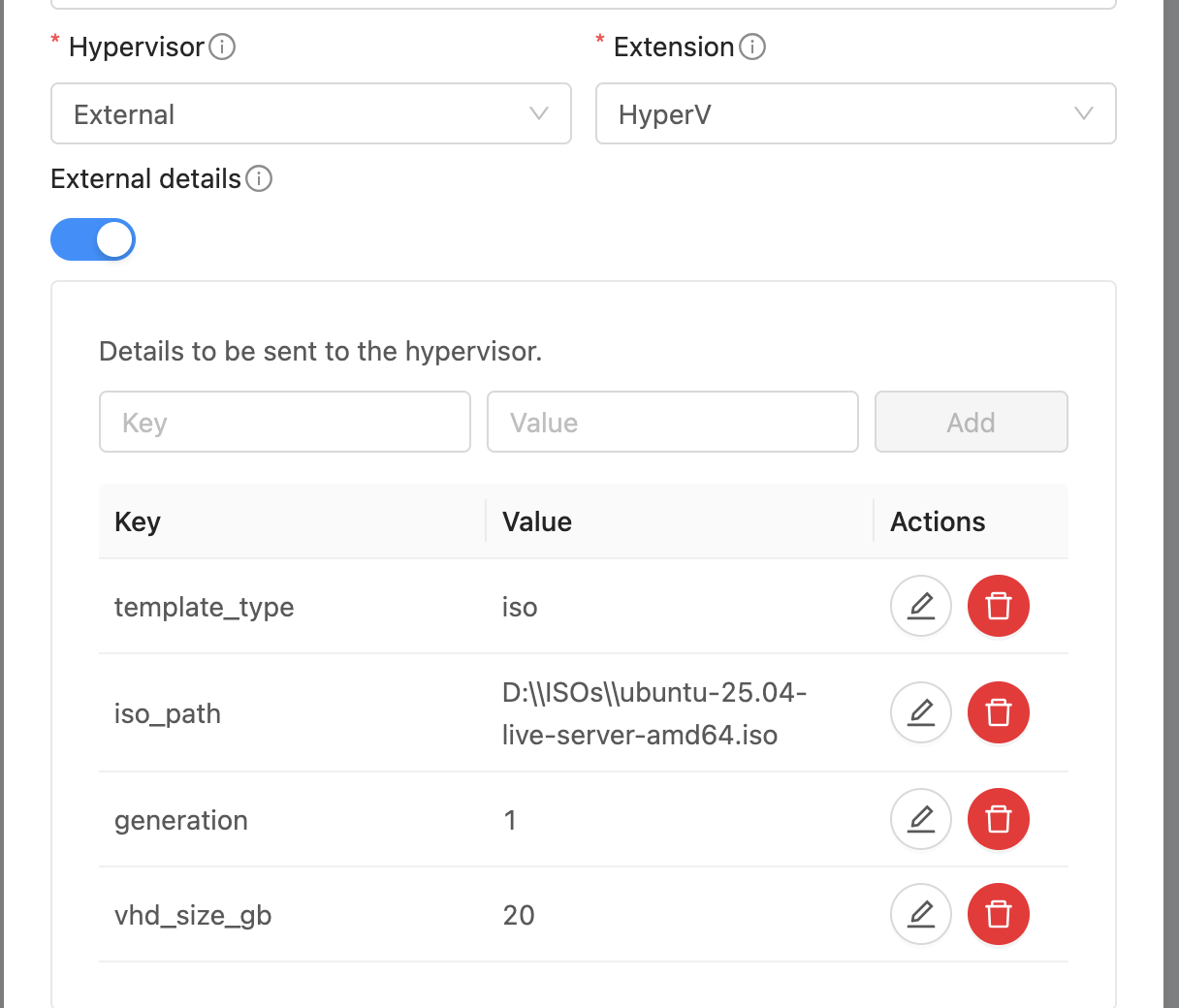Open the Extension dropdown showing HyperV
The height and width of the screenshot is (1008, 1179).
click(855, 114)
